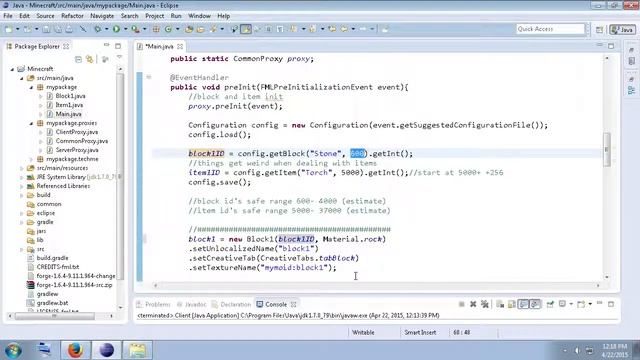The height and width of the screenshot is (360, 640).
Task: Toggle the Pin Console button
Action: pyautogui.click(x=550, y=304)
